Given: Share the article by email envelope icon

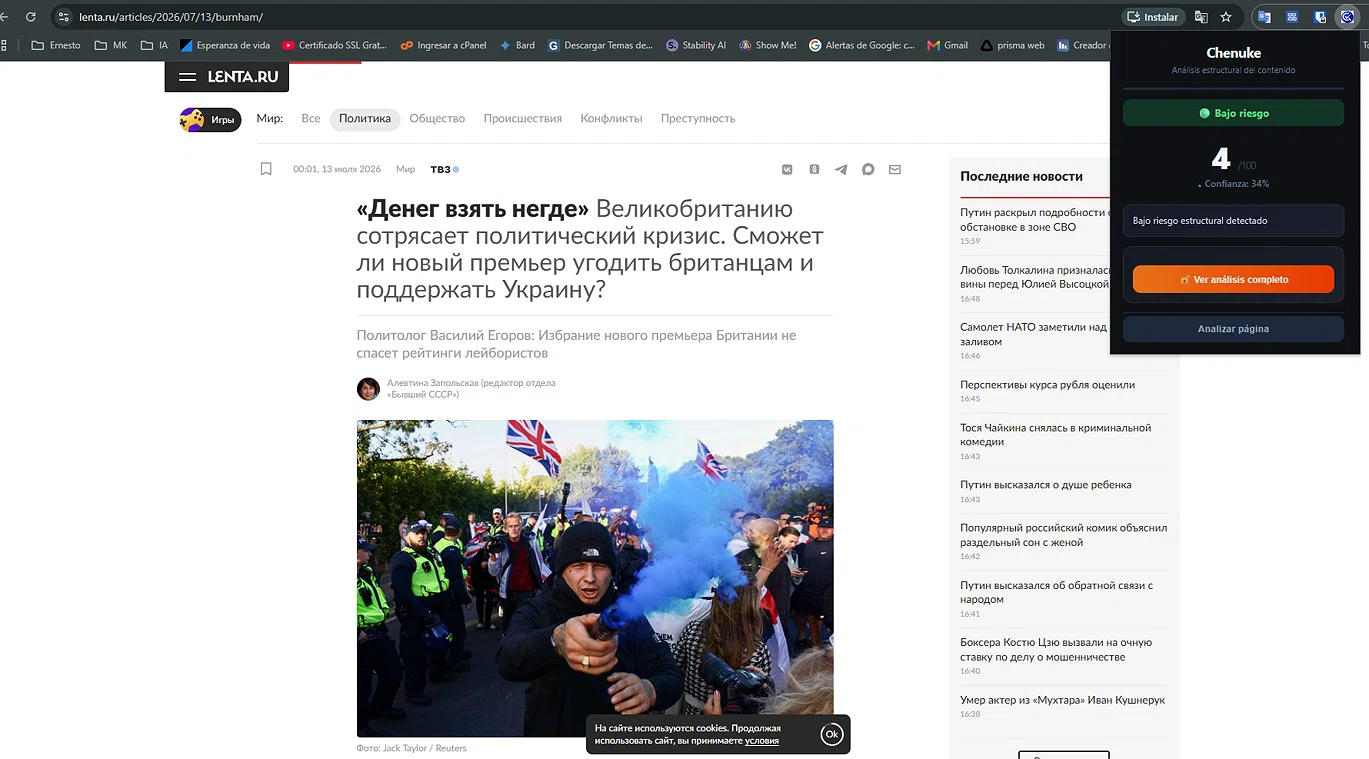Looking at the screenshot, I should (895, 169).
